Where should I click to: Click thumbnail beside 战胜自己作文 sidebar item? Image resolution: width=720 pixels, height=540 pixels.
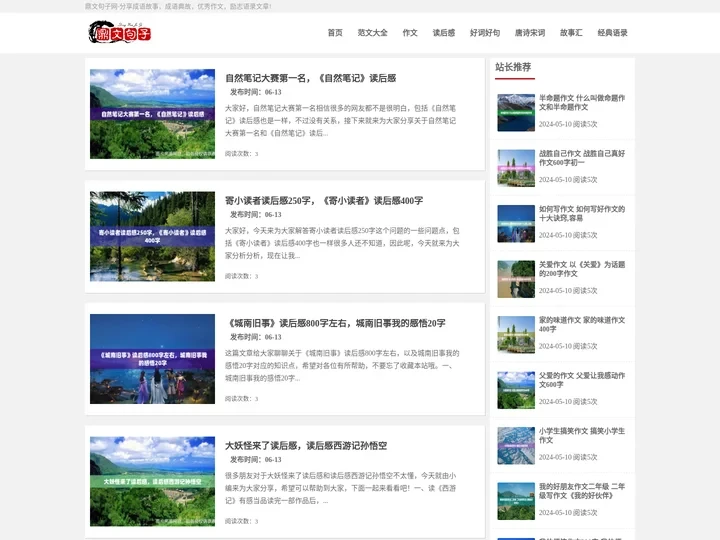[516, 168]
